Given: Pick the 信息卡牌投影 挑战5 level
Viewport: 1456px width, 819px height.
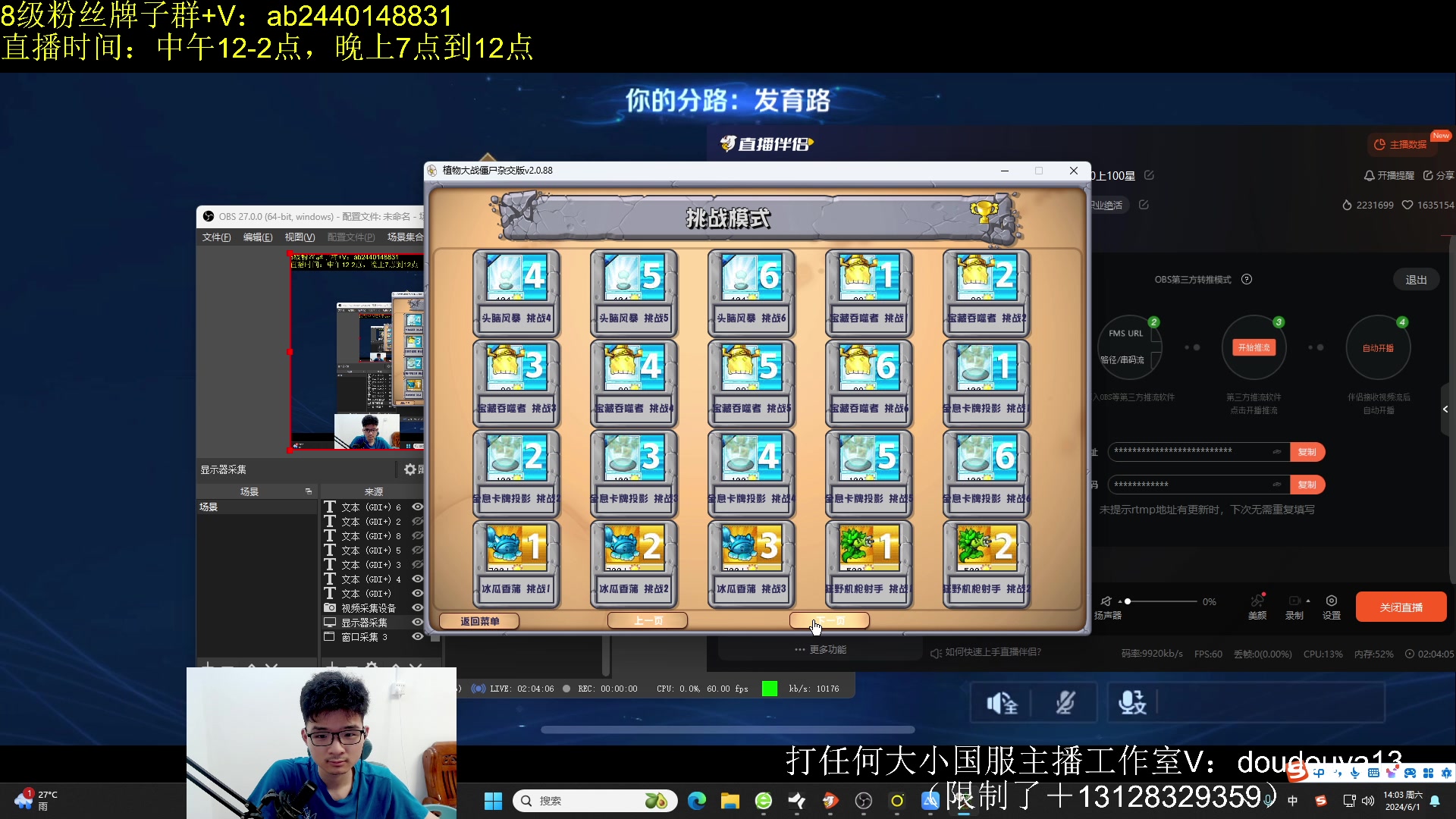Looking at the screenshot, I should [869, 473].
